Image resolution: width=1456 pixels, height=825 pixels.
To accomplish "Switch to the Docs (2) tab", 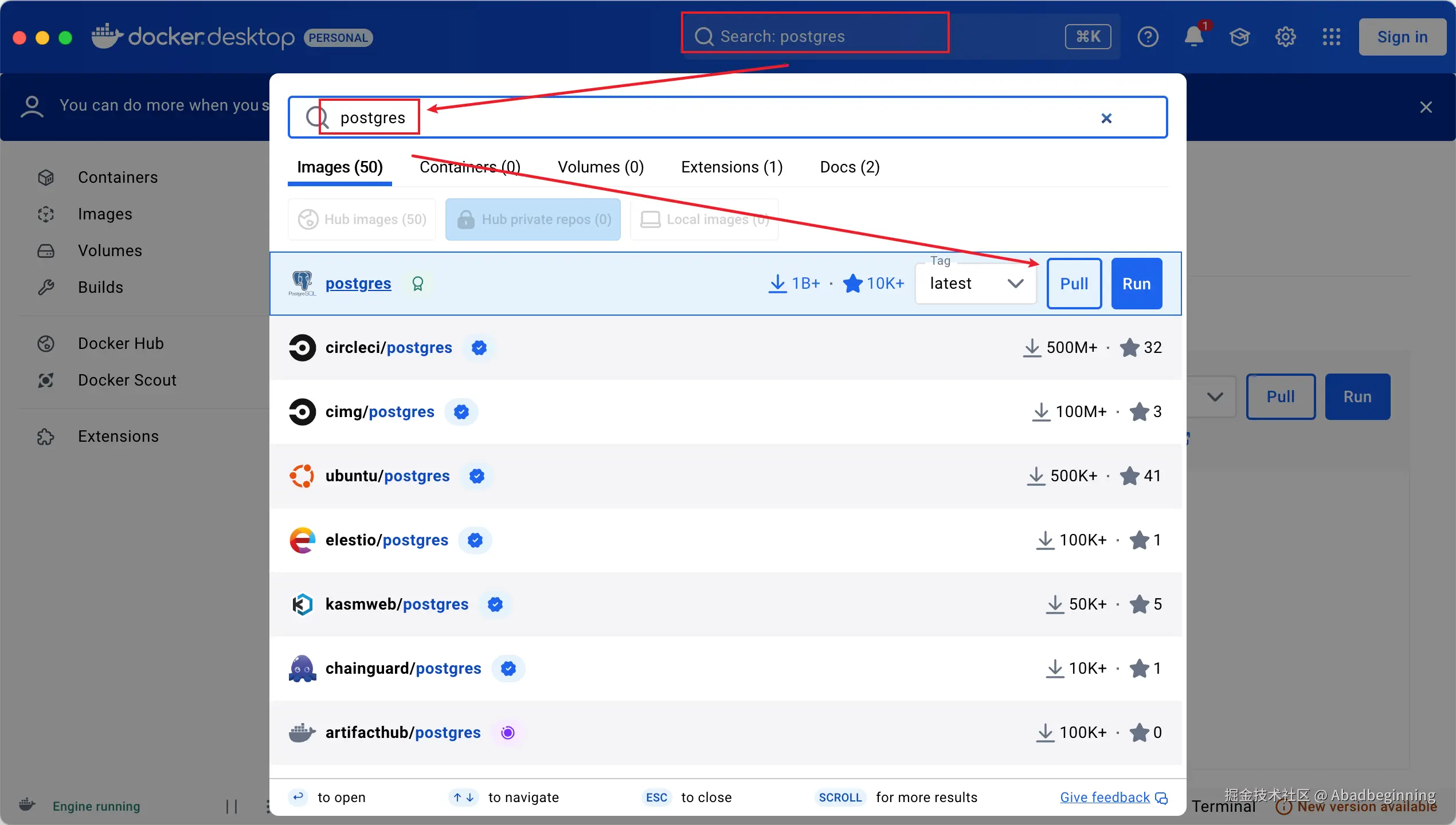I will pos(850,167).
